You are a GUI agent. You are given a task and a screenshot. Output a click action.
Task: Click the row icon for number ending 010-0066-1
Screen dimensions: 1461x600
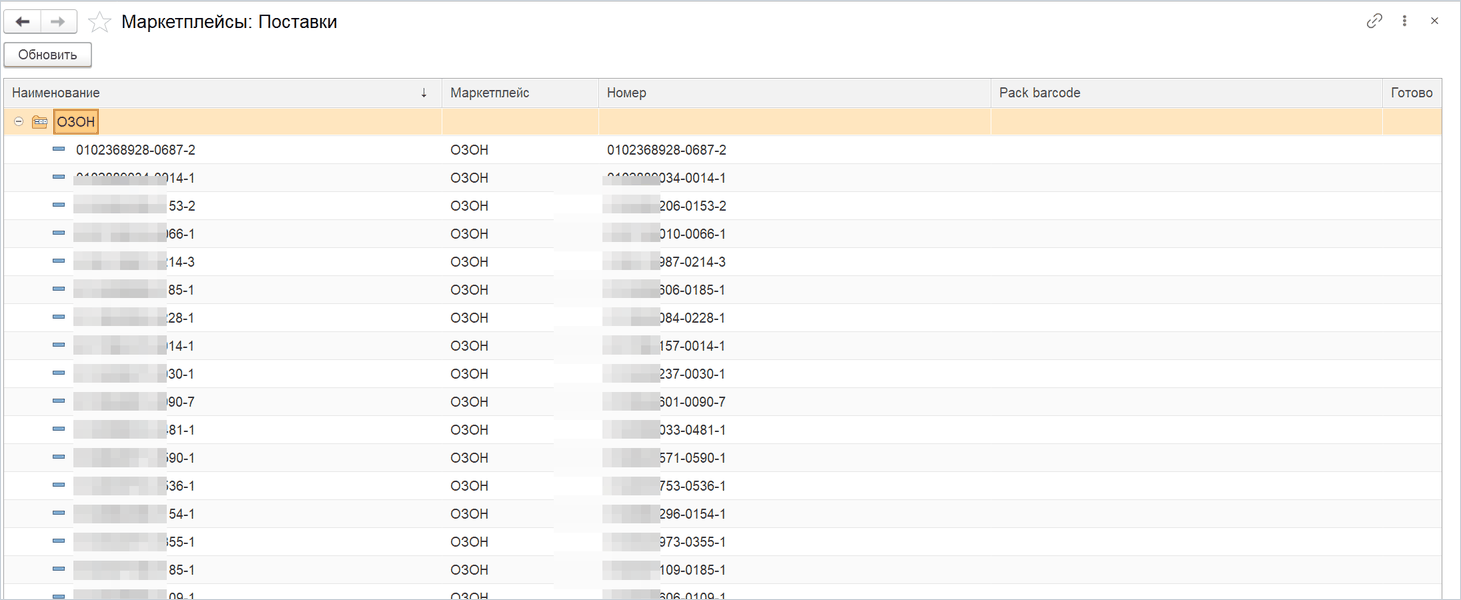(x=59, y=234)
